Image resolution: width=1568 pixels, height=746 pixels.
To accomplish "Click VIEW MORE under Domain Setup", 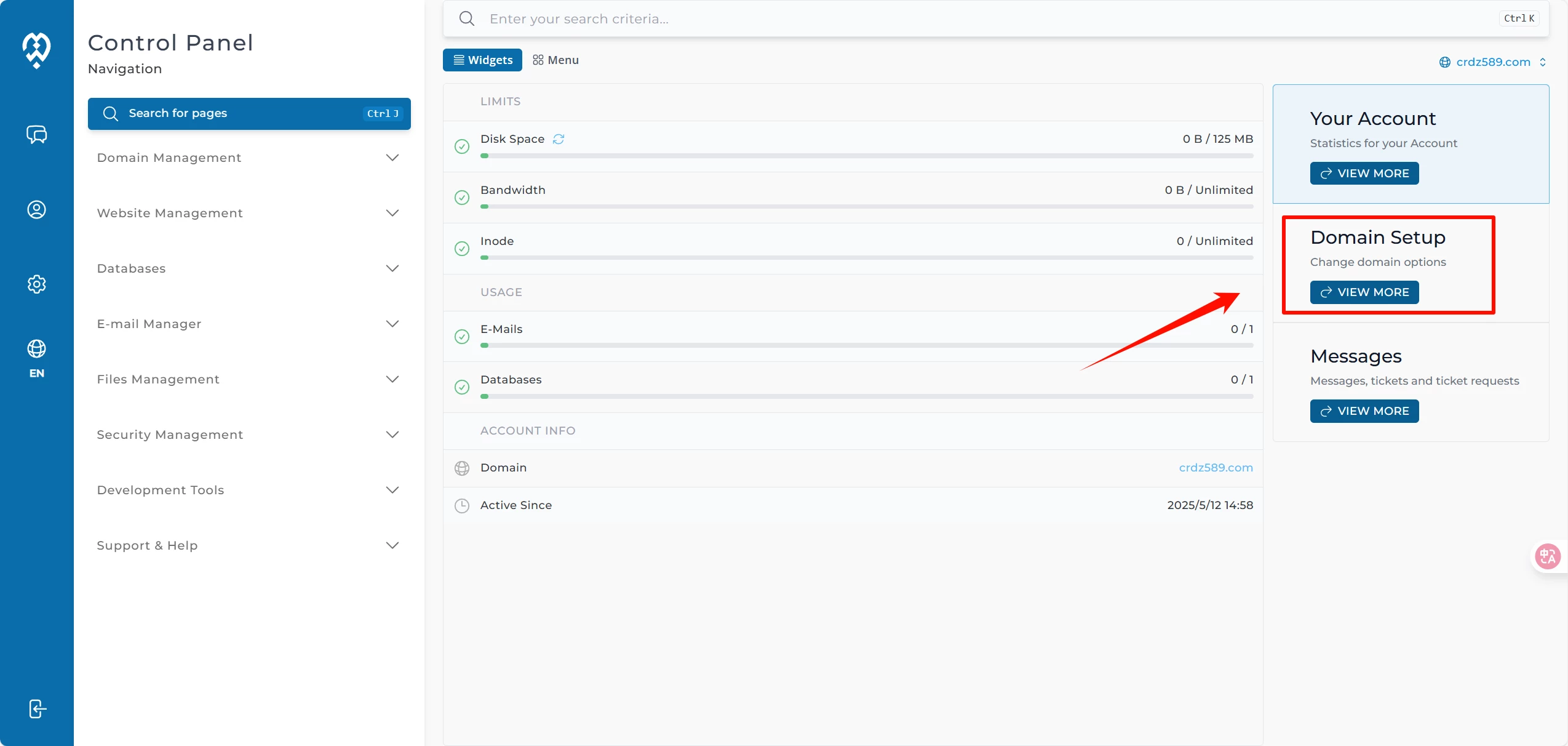I will [1364, 292].
